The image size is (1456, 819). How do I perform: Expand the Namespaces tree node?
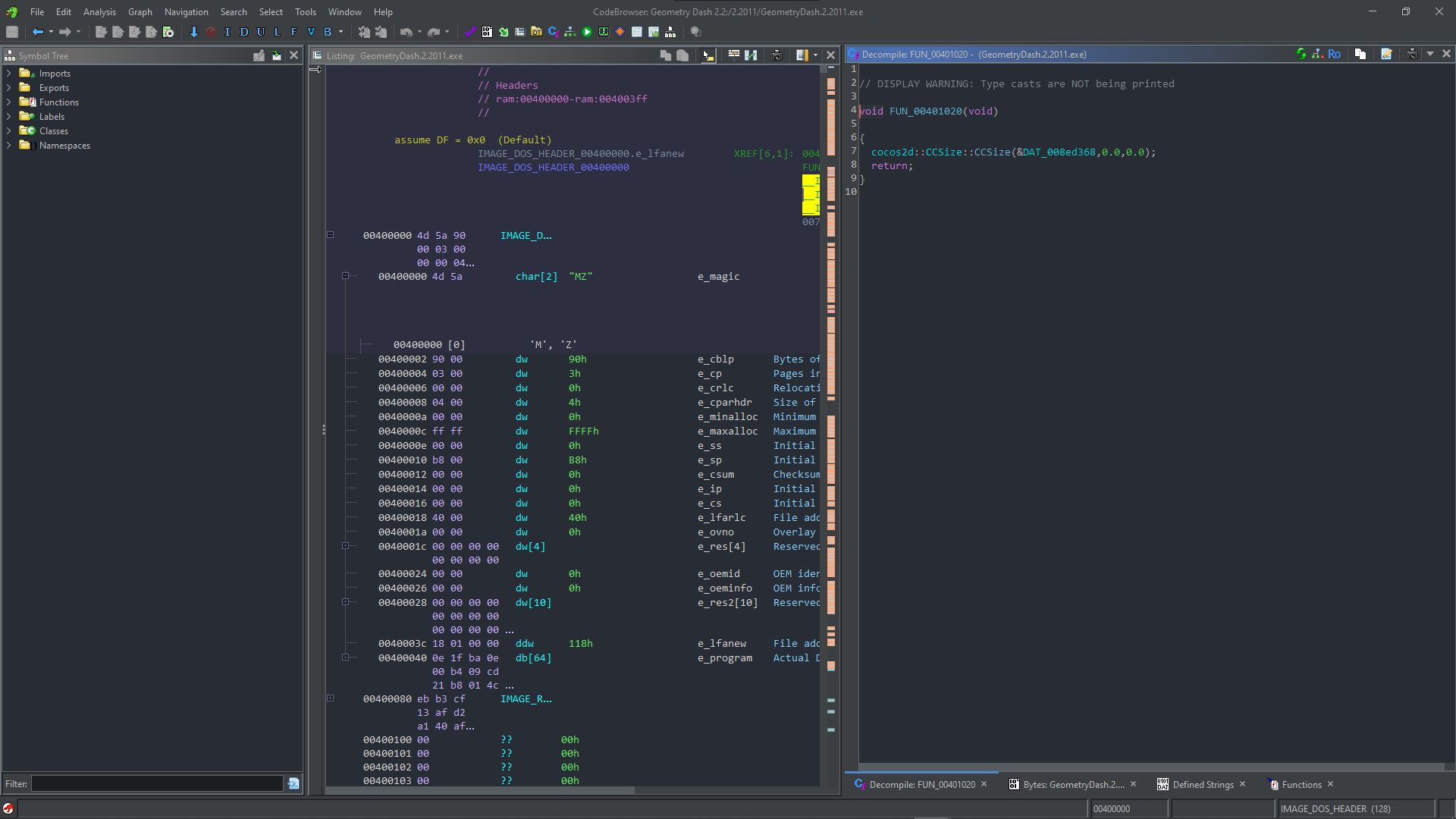point(9,146)
